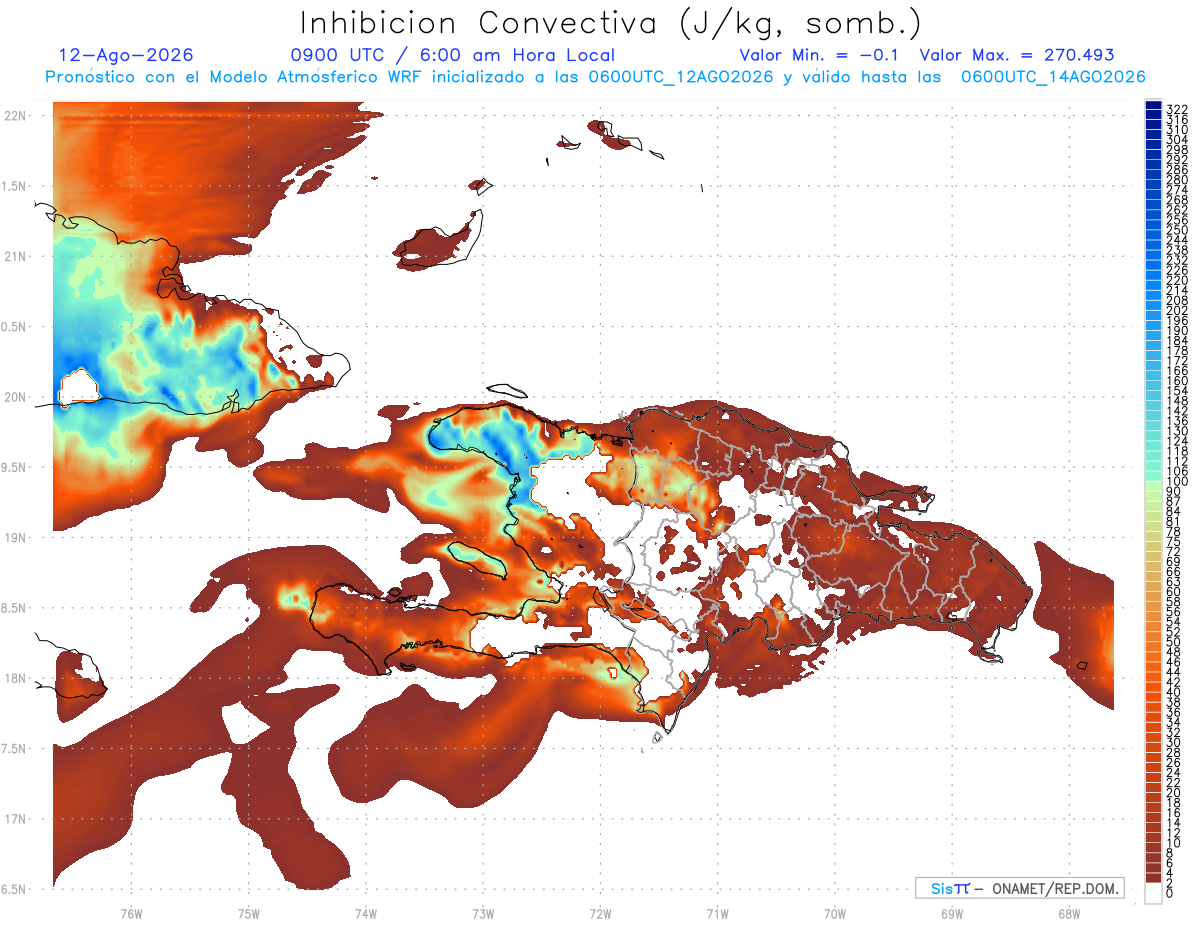Click the 'Valor Max. = 270.493' readout
The image size is (1200, 927).
1017,55
